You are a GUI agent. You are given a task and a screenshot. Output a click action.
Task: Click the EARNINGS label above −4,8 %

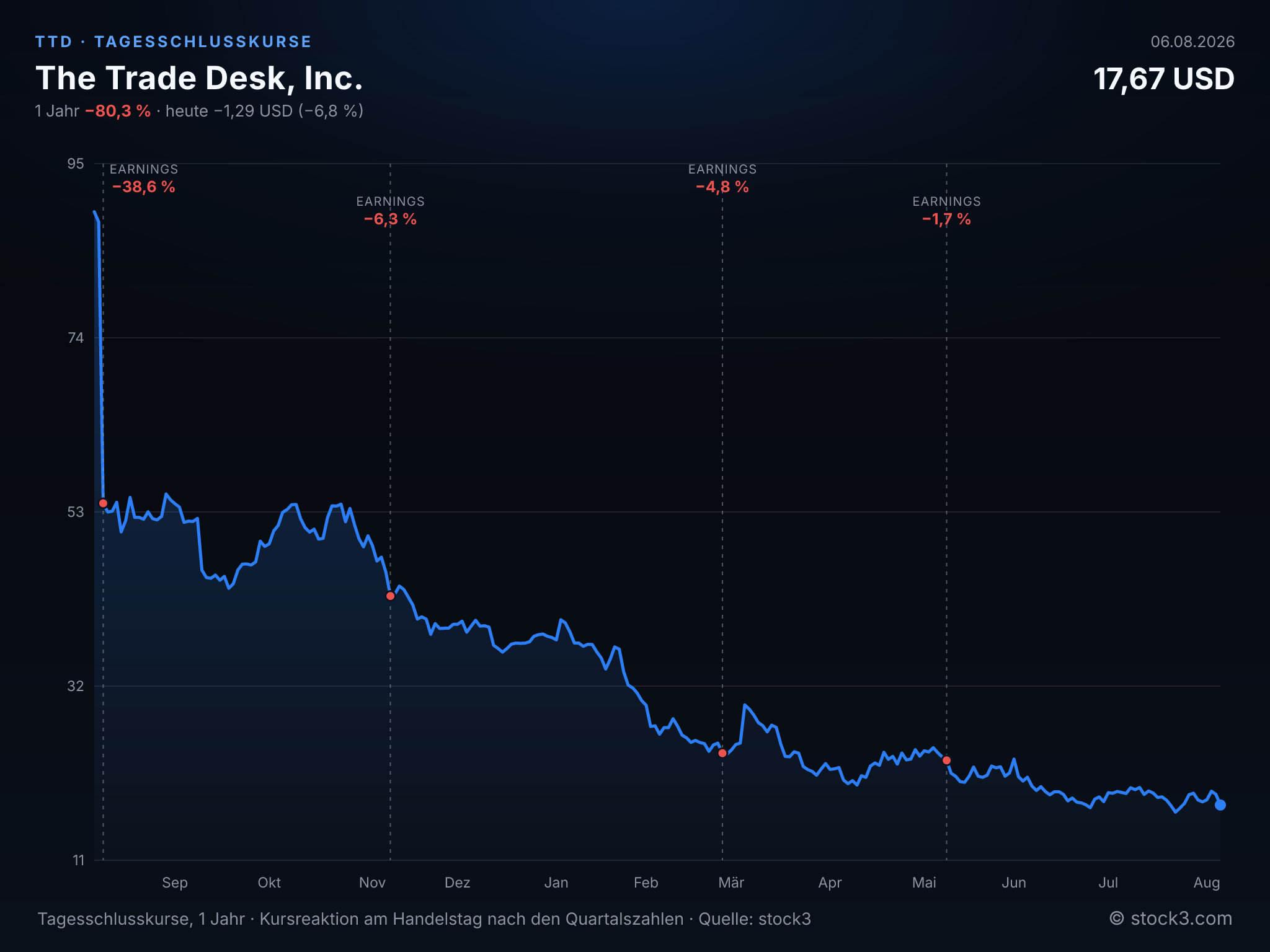[x=722, y=169]
